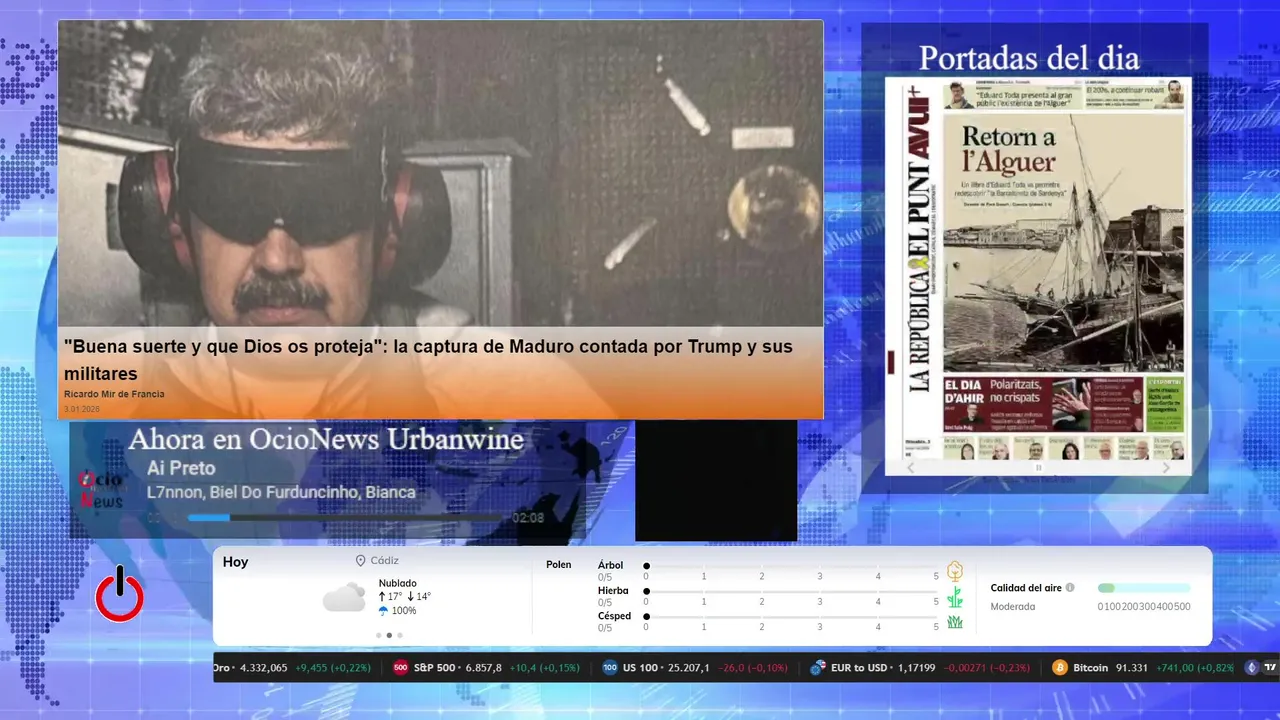Seek in the Ai Preto song progress bar
Screen dimensions: 1280x720
point(348,518)
